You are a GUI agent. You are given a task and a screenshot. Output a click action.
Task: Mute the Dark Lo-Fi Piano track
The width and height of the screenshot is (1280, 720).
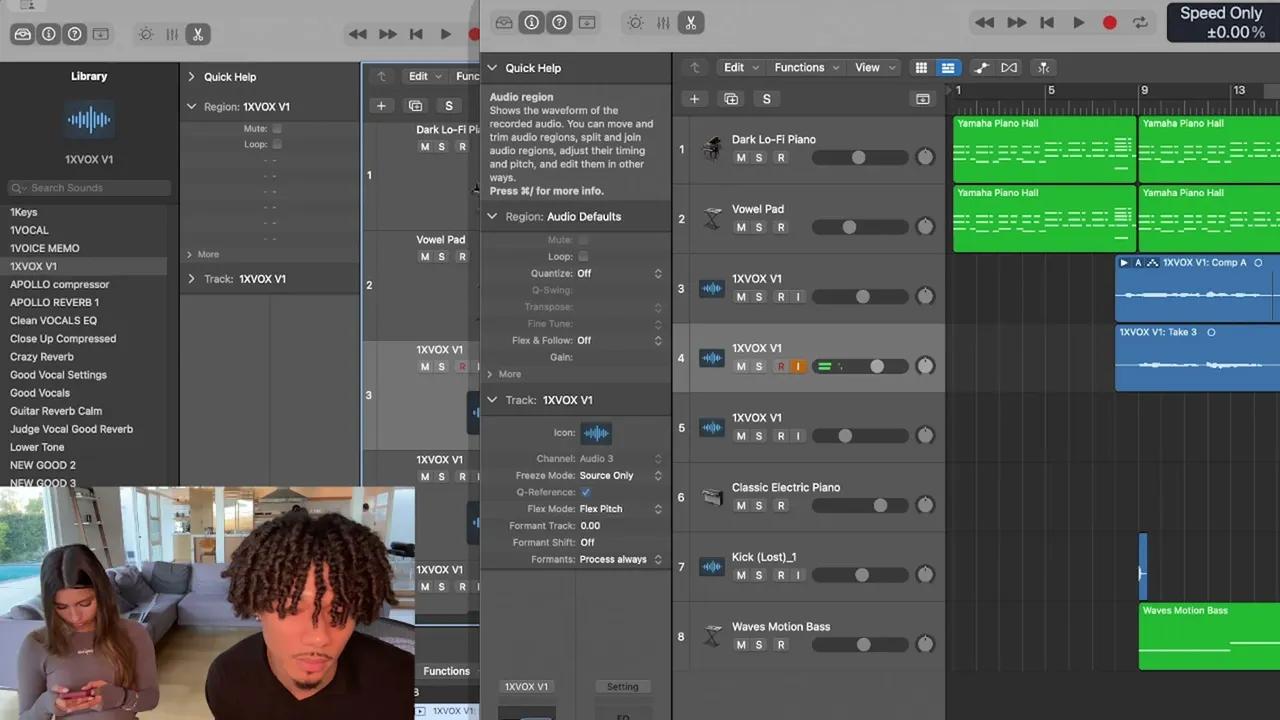[741, 158]
